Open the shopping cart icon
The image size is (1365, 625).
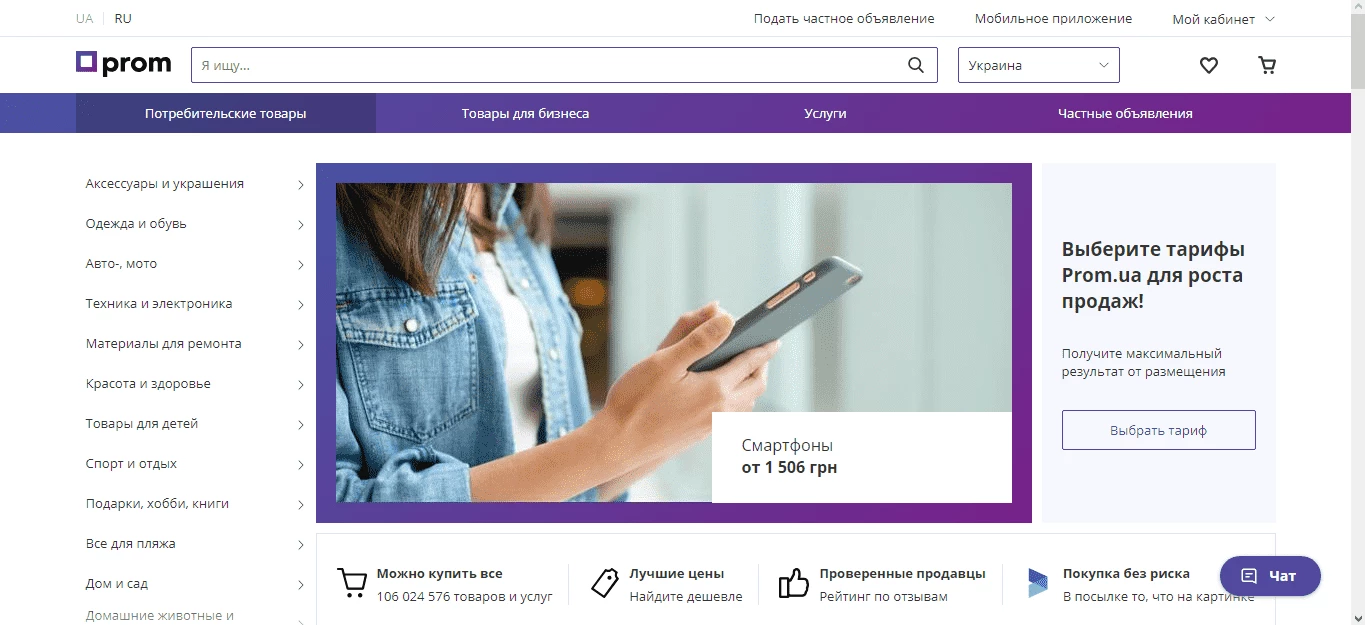pos(1267,66)
